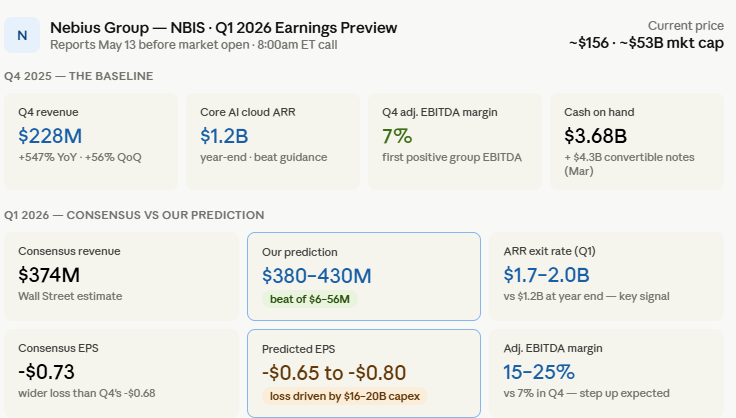The height and width of the screenshot is (418, 736).
Task: Select the $228M revenue figure
Action: [50, 136]
